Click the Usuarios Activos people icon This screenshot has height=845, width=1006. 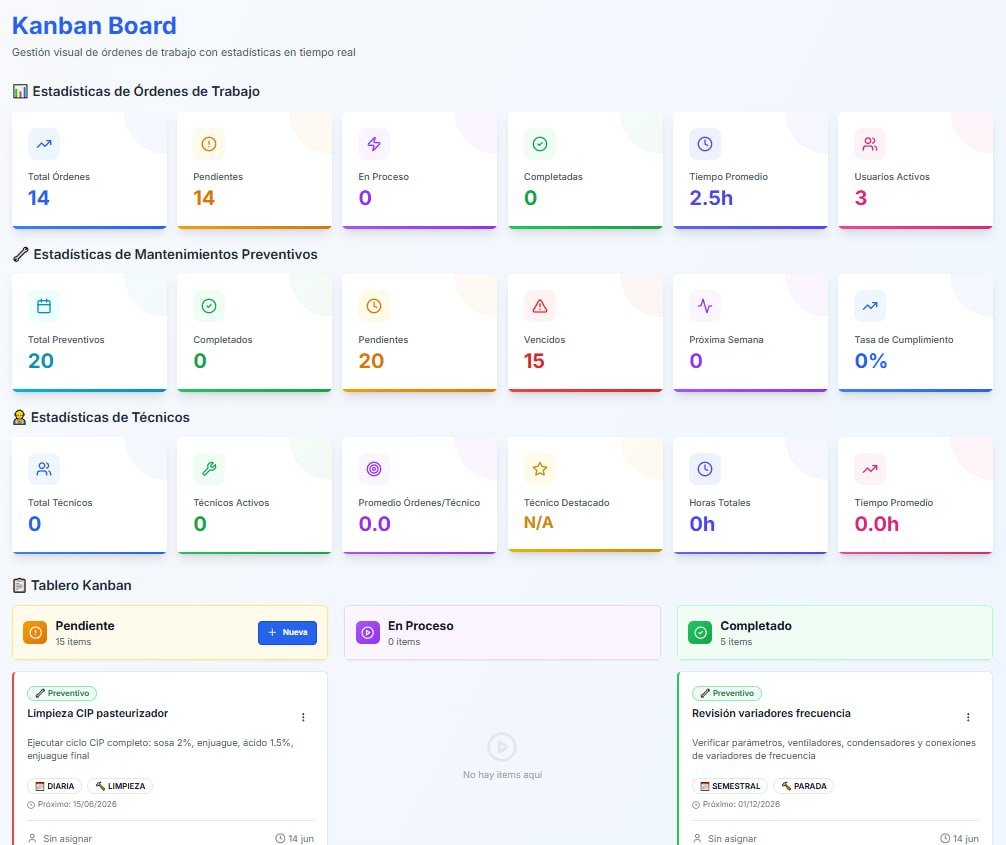[x=870, y=144]
